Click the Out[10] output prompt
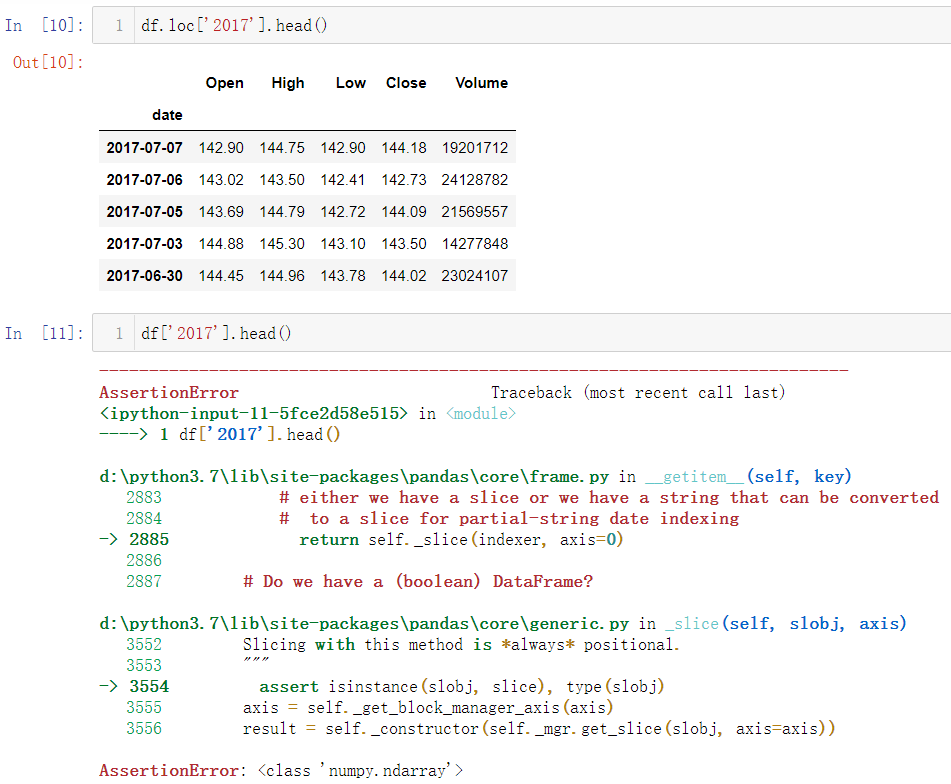The width and height of the screenshot is (951, 784). point(48,62)
